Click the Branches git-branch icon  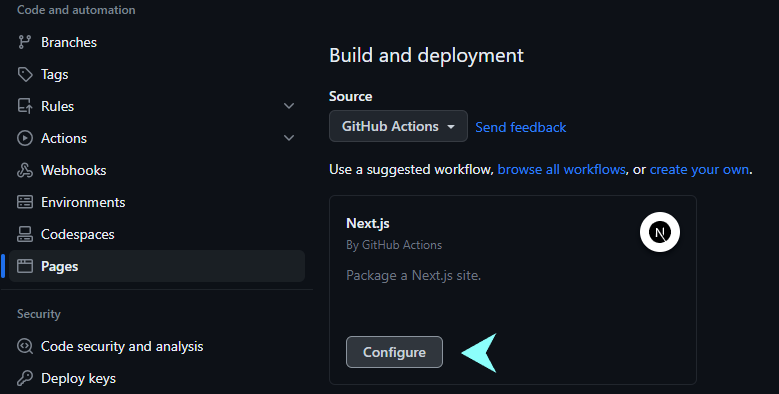(24, 42)
